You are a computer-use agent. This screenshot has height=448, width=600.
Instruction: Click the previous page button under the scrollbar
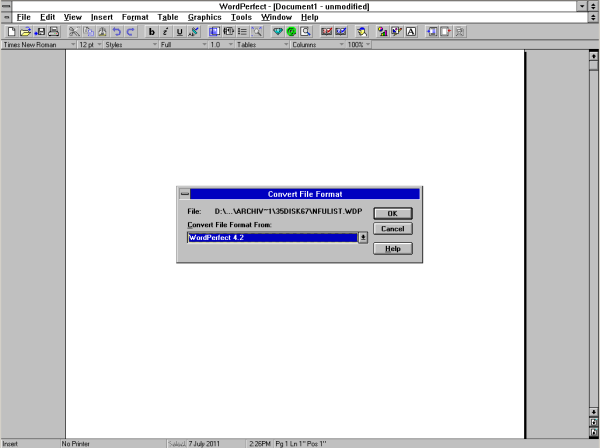(x=593, y=422)
